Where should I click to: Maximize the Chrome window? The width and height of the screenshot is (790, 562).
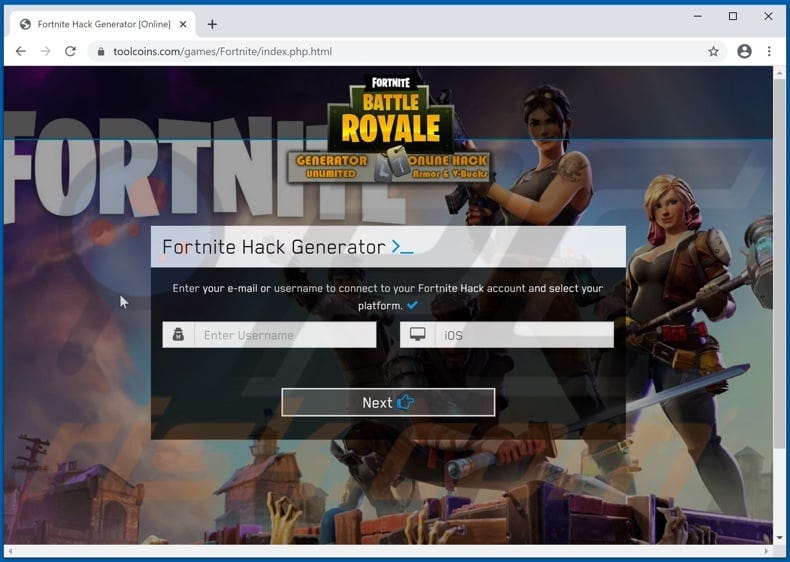[733, 16]
